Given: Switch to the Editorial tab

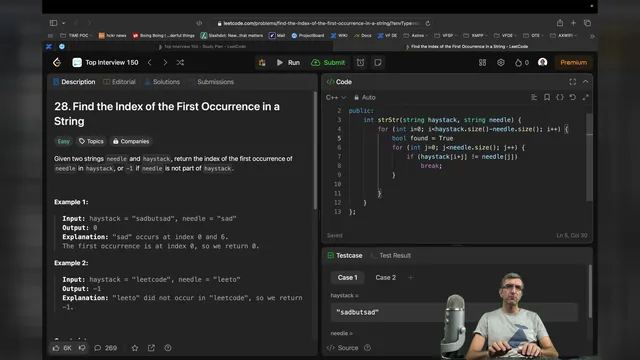Looking at the screenshot, I should [119, 82].
